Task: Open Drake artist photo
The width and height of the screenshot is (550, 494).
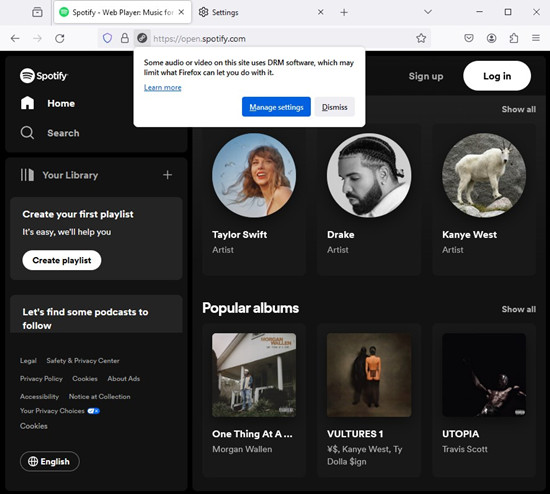Action: point(369,175)
